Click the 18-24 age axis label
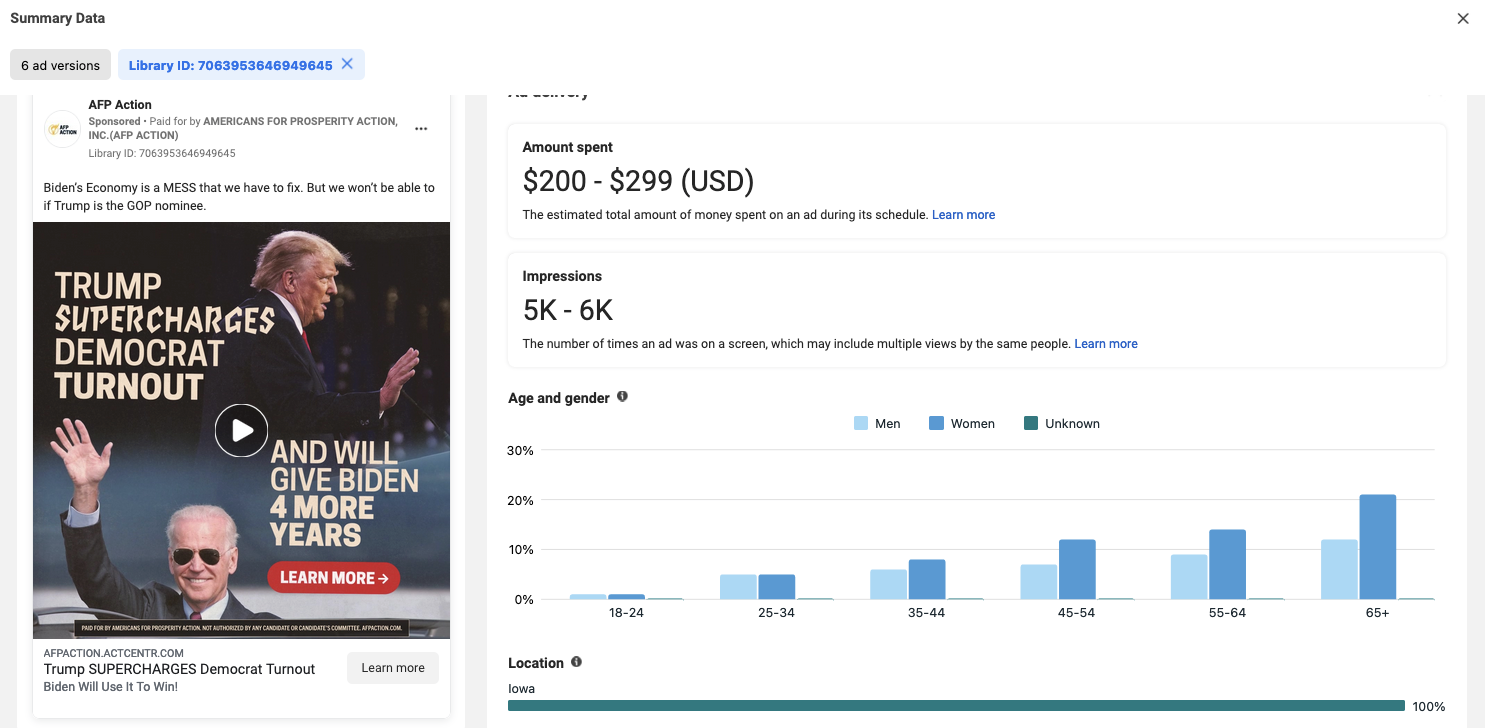This screenshot has width=1485, height=728. [x=626, y=612]
